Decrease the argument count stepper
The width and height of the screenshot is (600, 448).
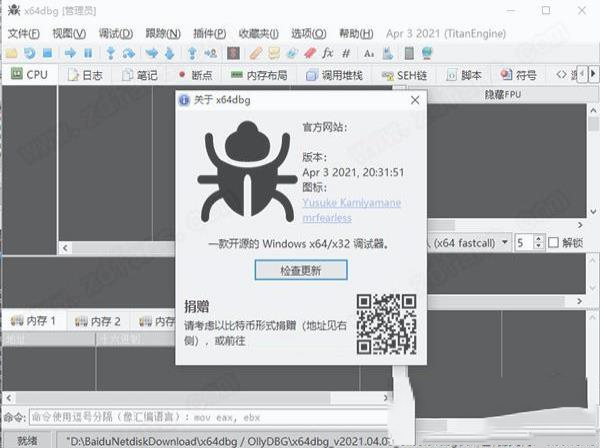tap(538, 246)
